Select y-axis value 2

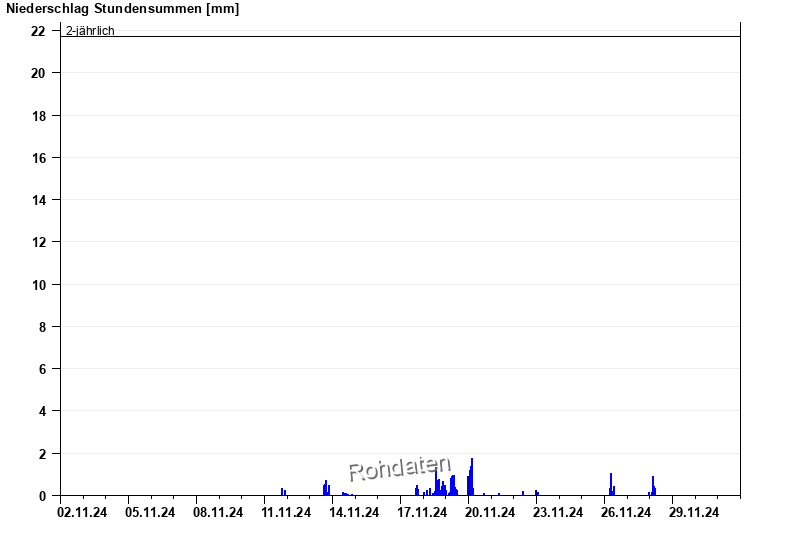[x=42, y=454]
